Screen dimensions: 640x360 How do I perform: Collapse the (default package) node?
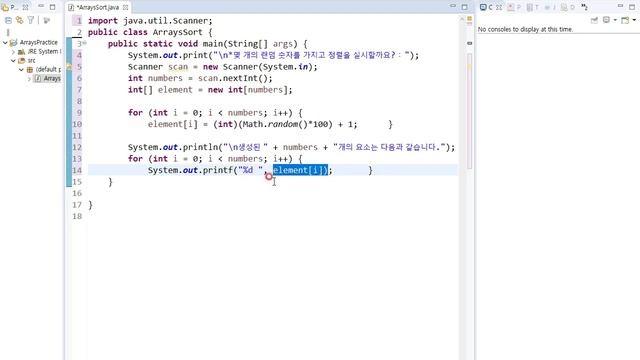click(21, 69)
